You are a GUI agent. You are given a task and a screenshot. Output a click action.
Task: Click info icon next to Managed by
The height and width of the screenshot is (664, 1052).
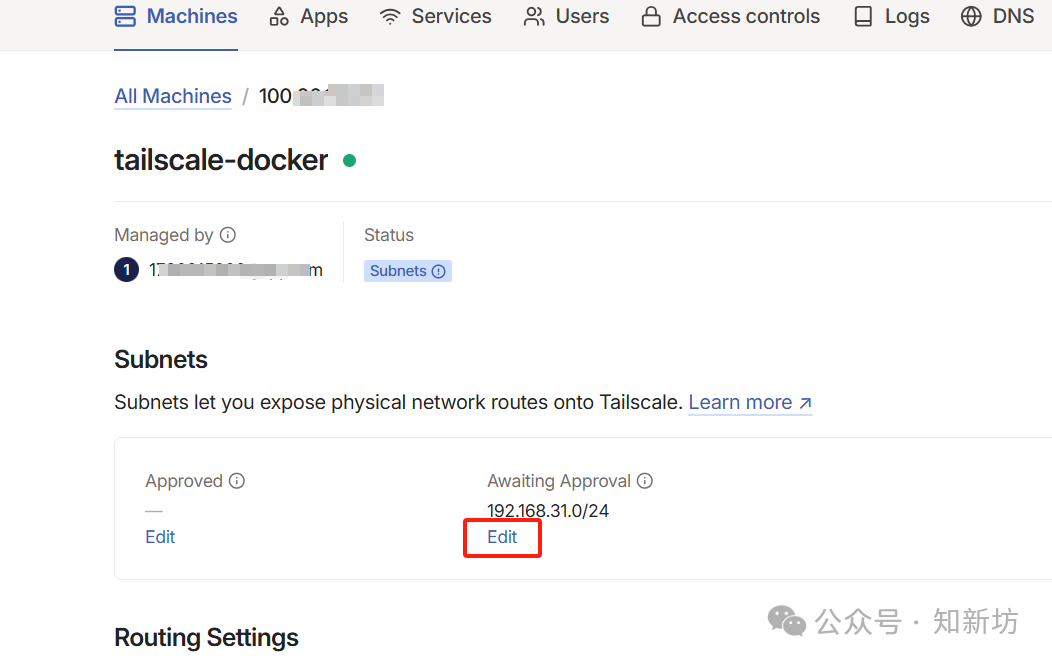pyautogui.click(x=228, y=235)
